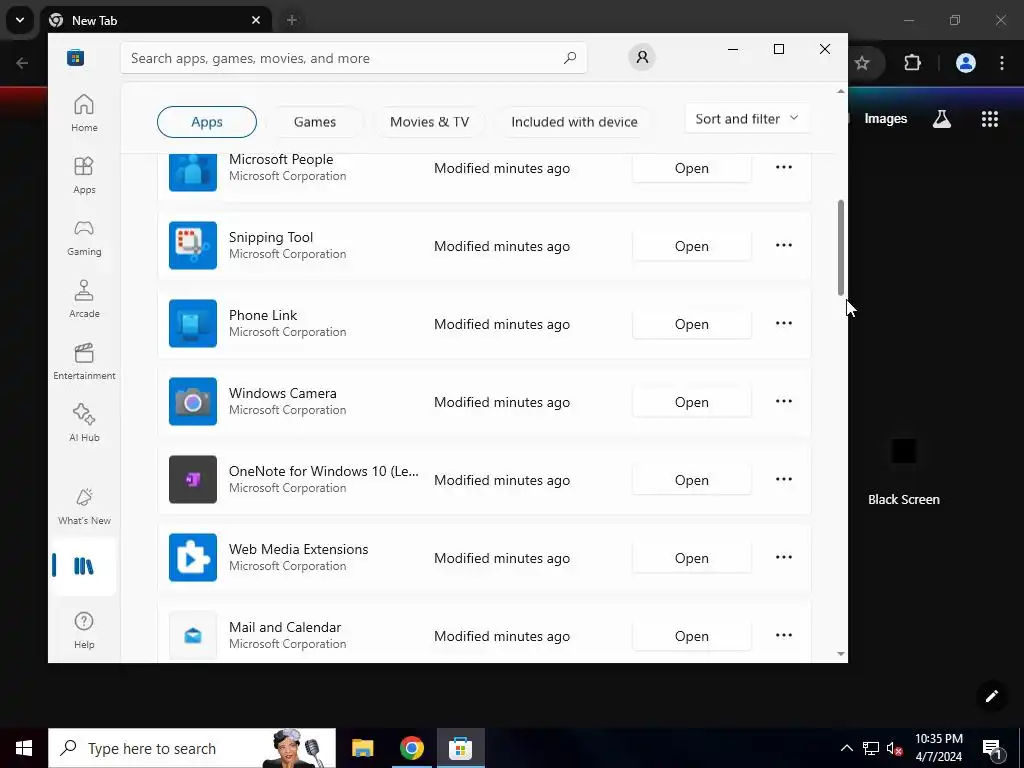The width and height of the screenshot is (1024, 768).
Task: Switch to Included with device tab
Action: 574,122
